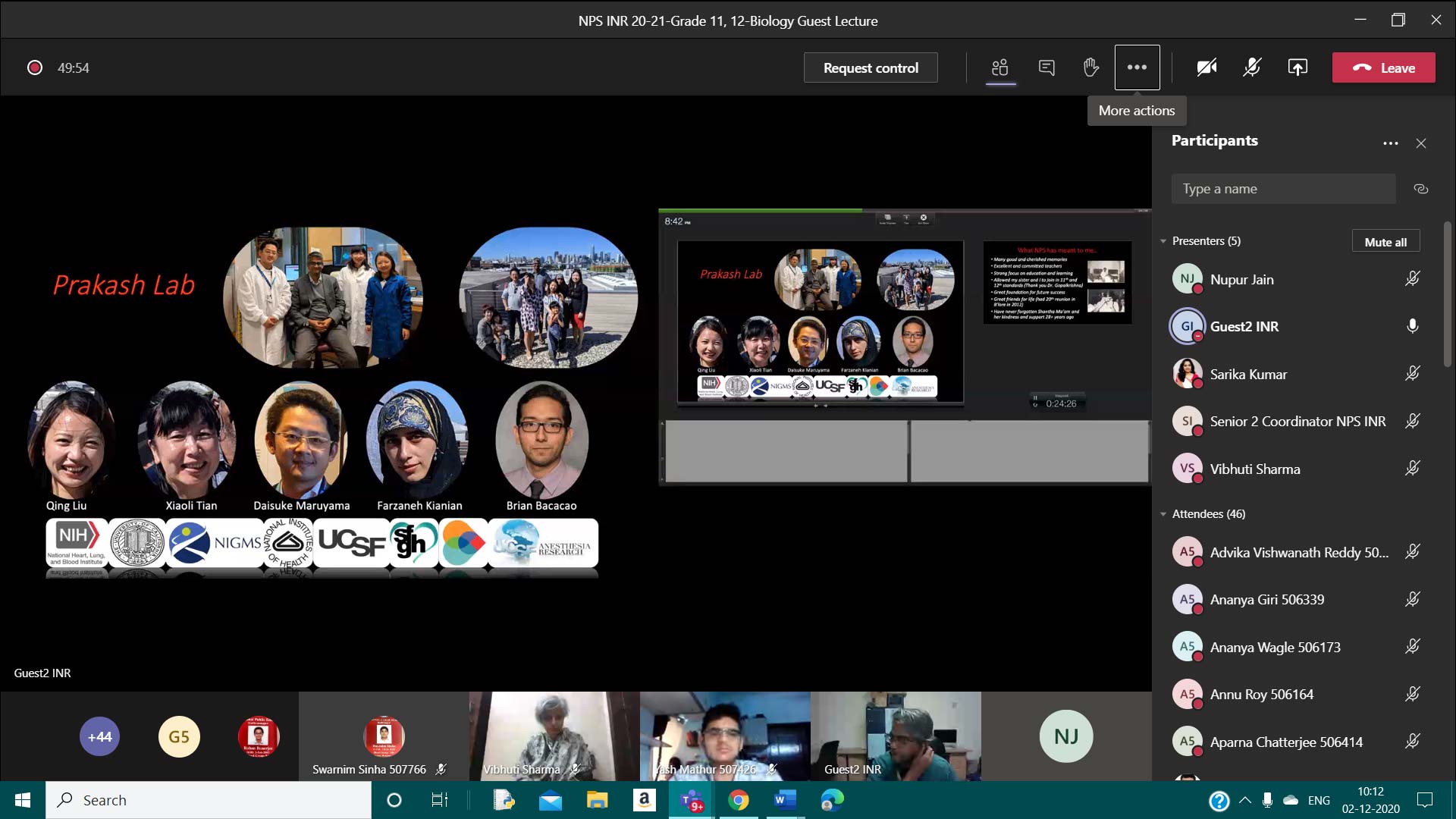Image resolution: width=1456 pixels, height=819 pixels.
Task: Toggle Nupur Jain's microphone icon
Action: coord(1412,279)
